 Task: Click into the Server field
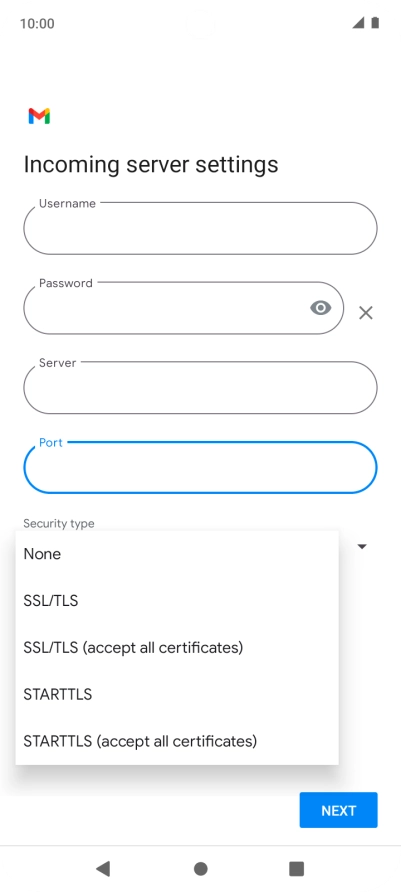tap(200, 387)
